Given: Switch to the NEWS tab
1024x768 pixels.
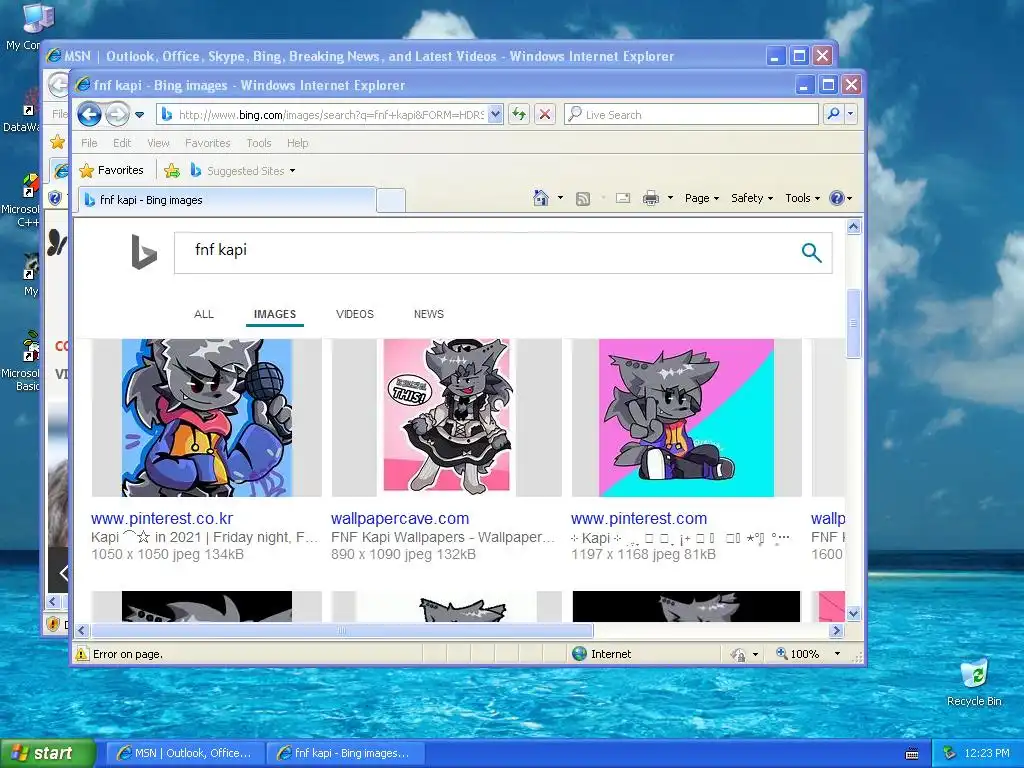Looking at the screenshot, I should click(428, 314).
